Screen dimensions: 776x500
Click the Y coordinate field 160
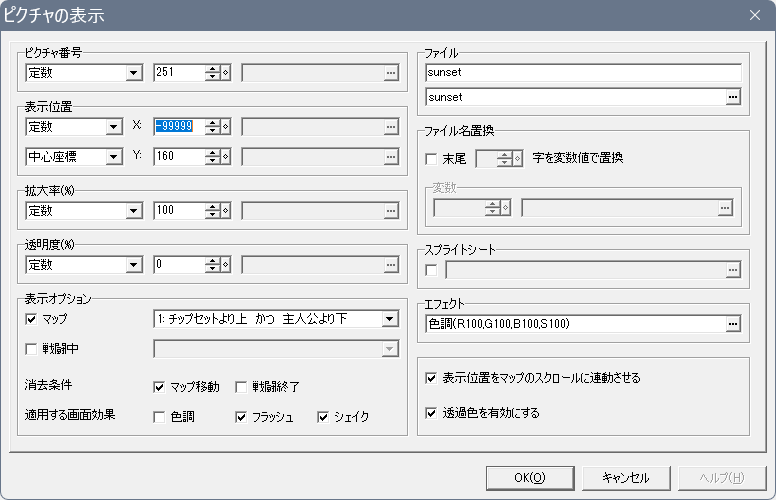pos(180,157)
